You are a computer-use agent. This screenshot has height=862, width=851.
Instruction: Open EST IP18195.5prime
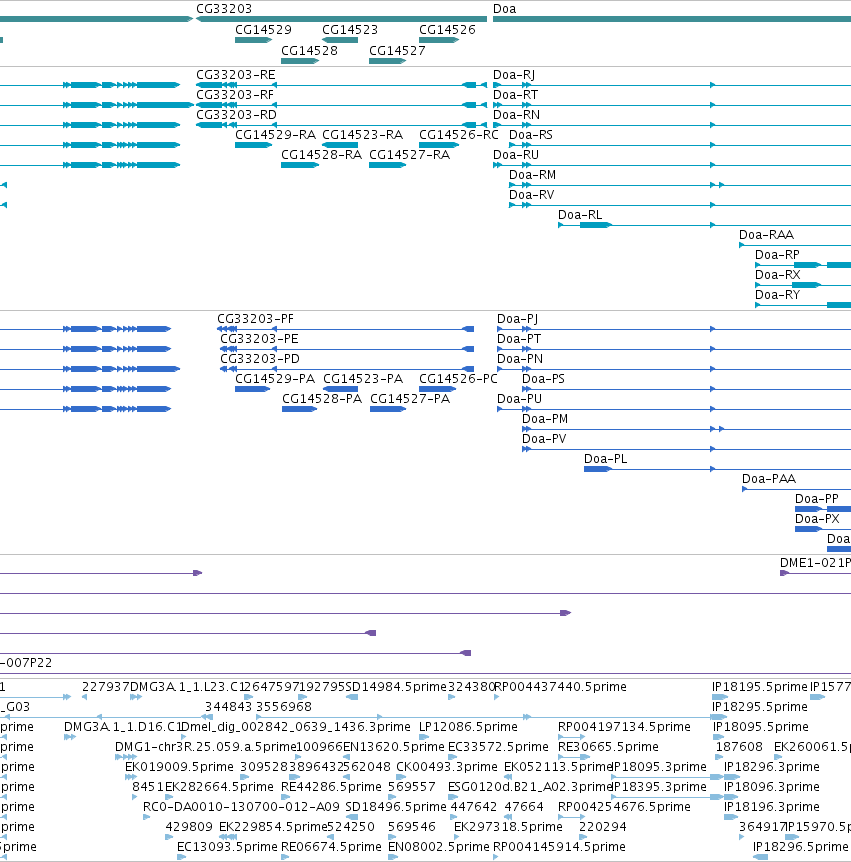[x=759, y=687]
